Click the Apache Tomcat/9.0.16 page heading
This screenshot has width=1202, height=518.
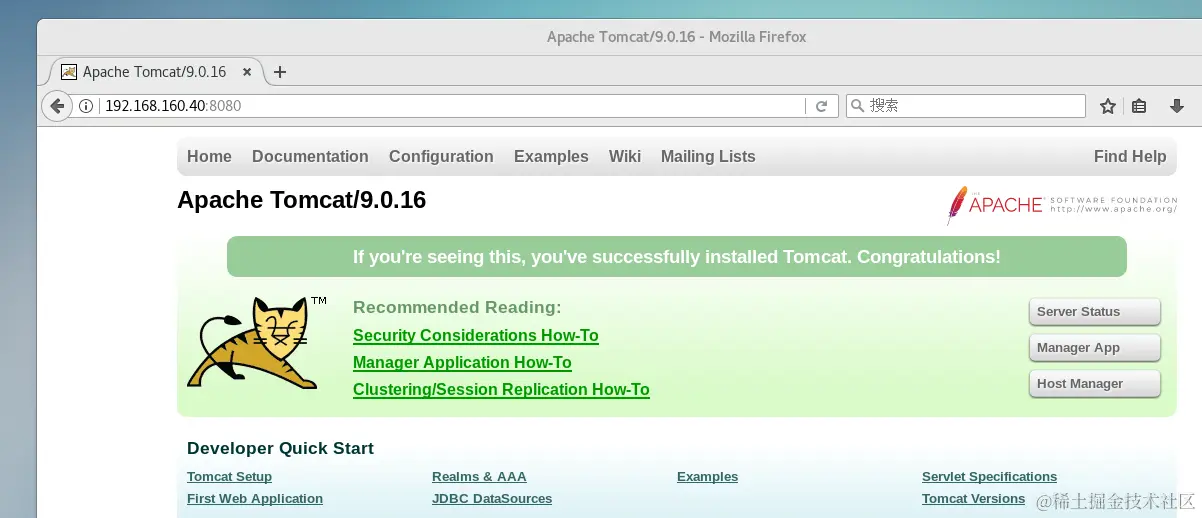(x=301, y=200)
